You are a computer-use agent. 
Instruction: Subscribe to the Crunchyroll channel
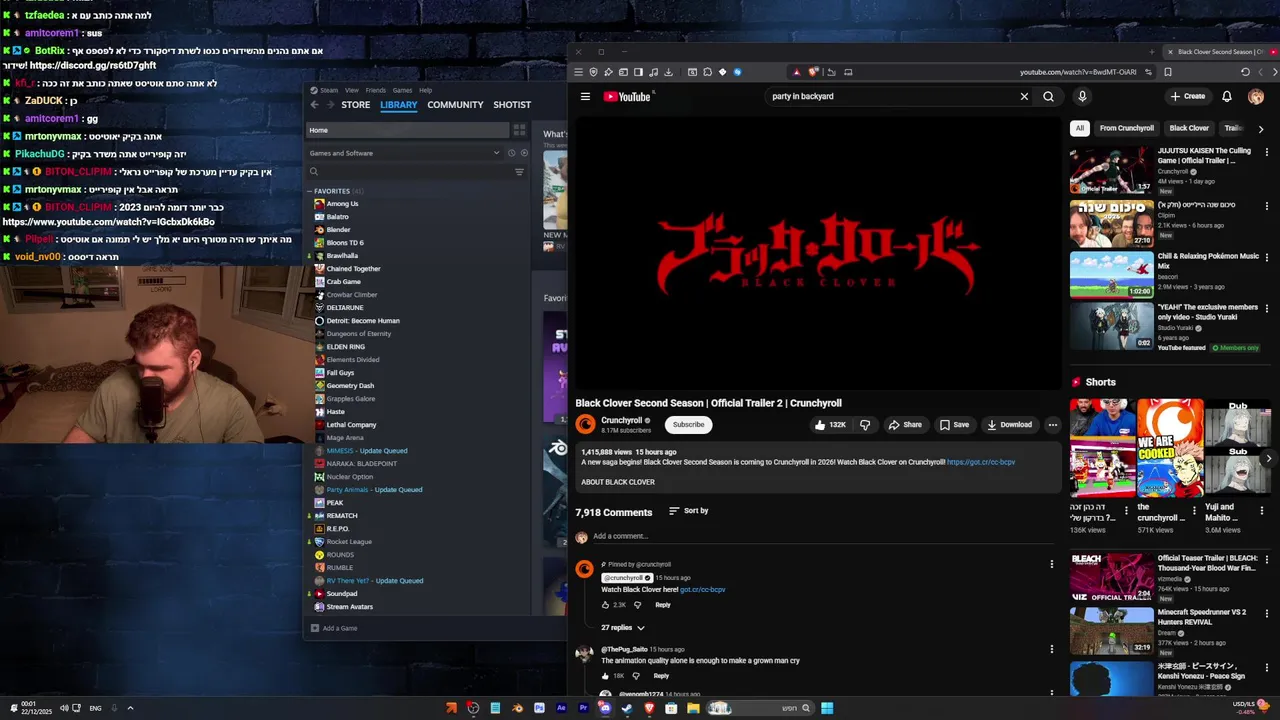point(688,425)
